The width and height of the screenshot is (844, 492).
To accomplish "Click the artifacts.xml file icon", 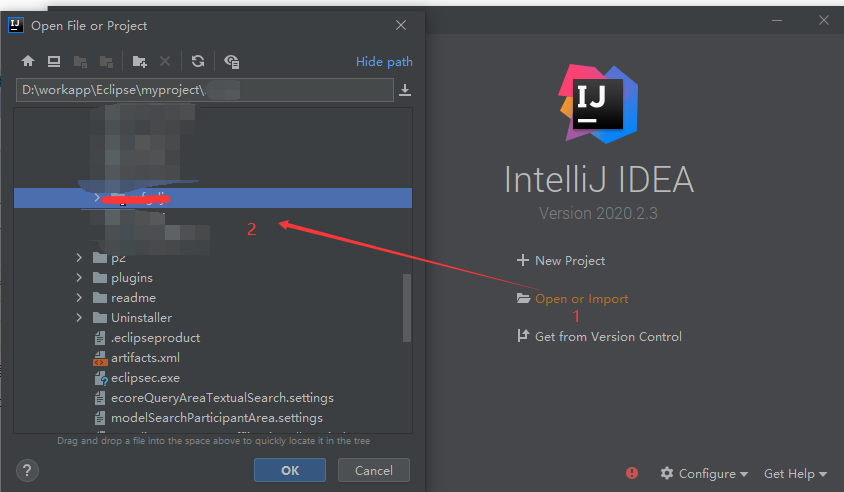I will [101, 358].
